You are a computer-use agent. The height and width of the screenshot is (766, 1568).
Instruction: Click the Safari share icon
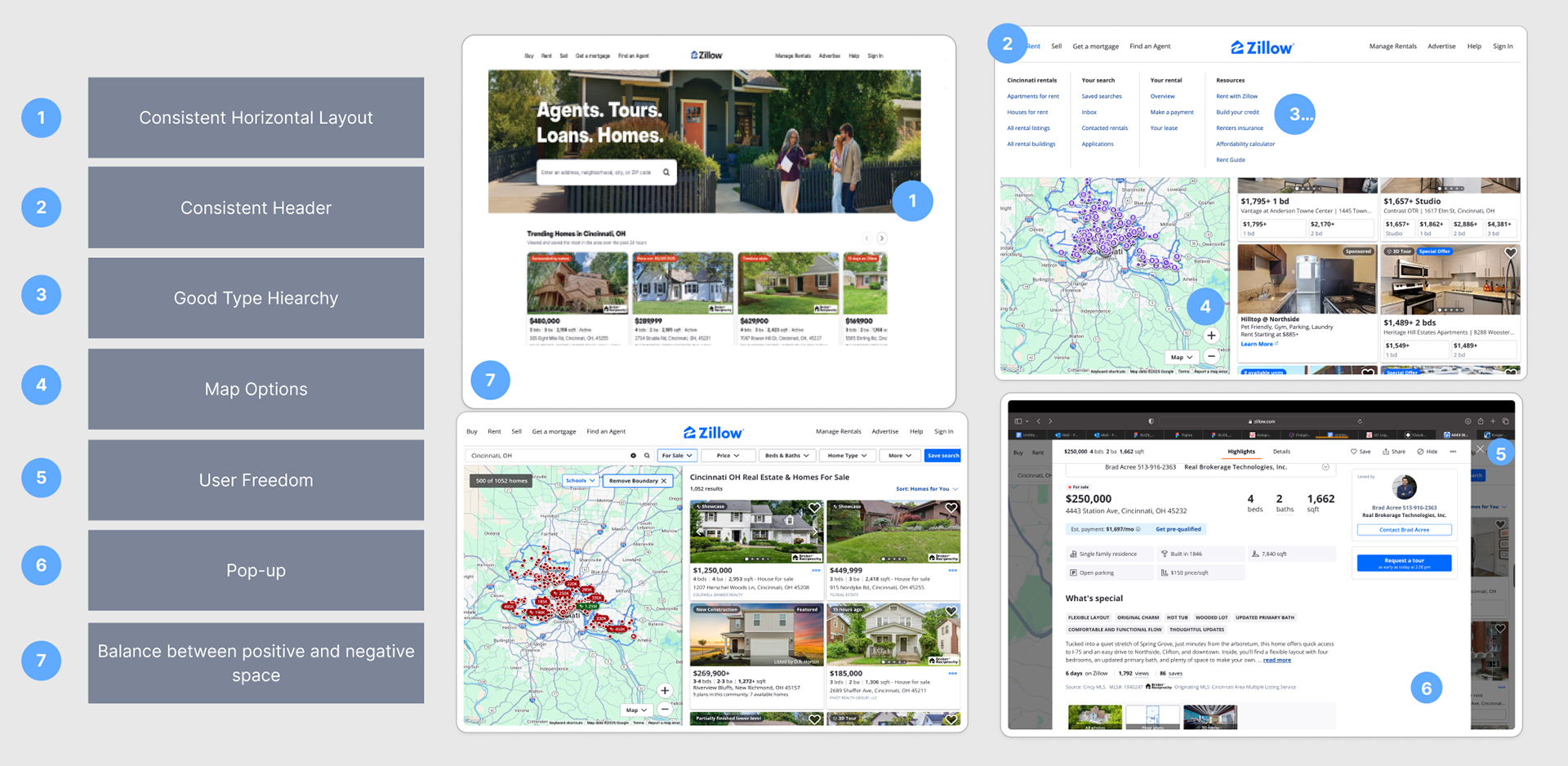pos(1480,421)
